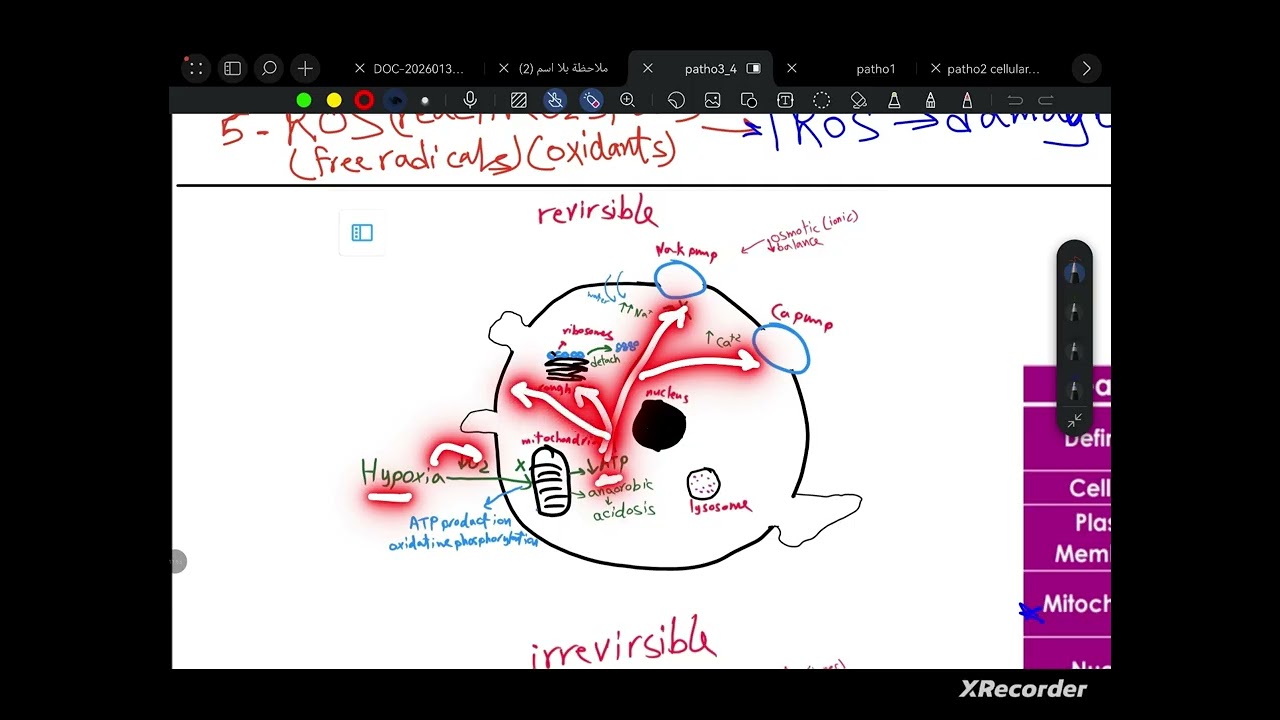
Task: Switch to the DOC-2026013 tab
Action: pyautogui.click(x=419, y=69)
